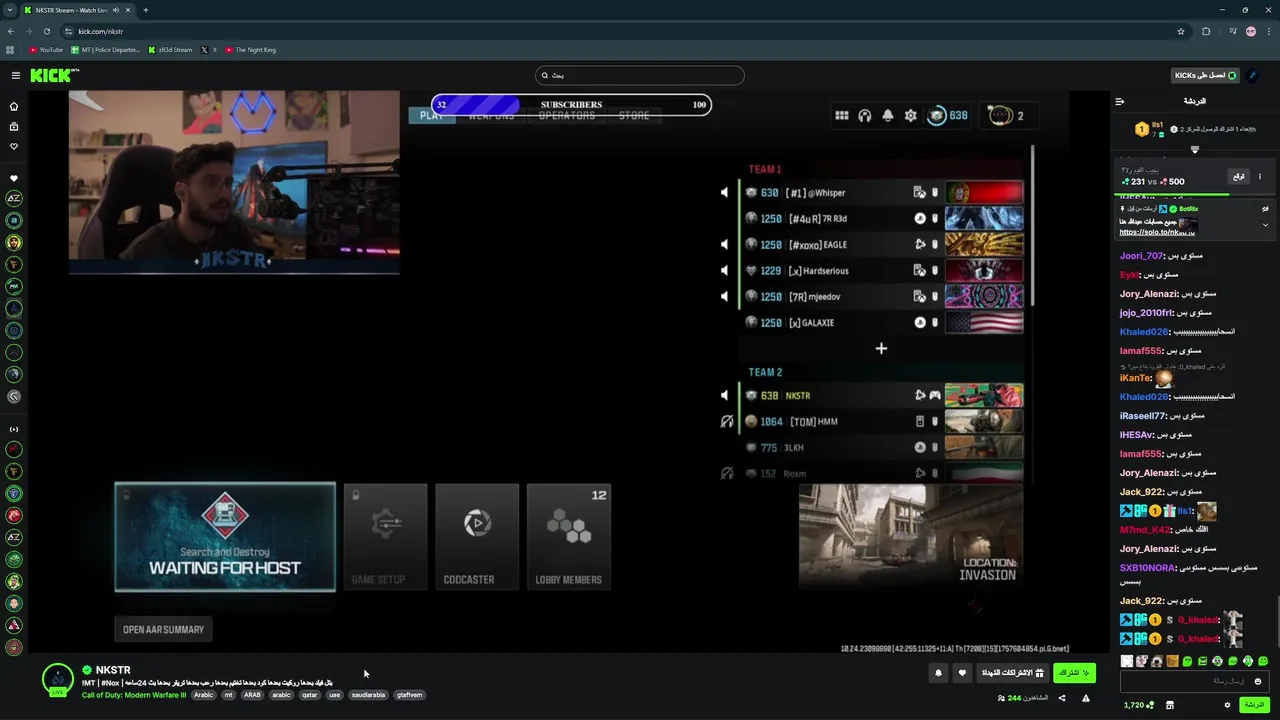Mute the EAGLE player speaker icon
1280x720 pixels.
[x=725, y=244]
